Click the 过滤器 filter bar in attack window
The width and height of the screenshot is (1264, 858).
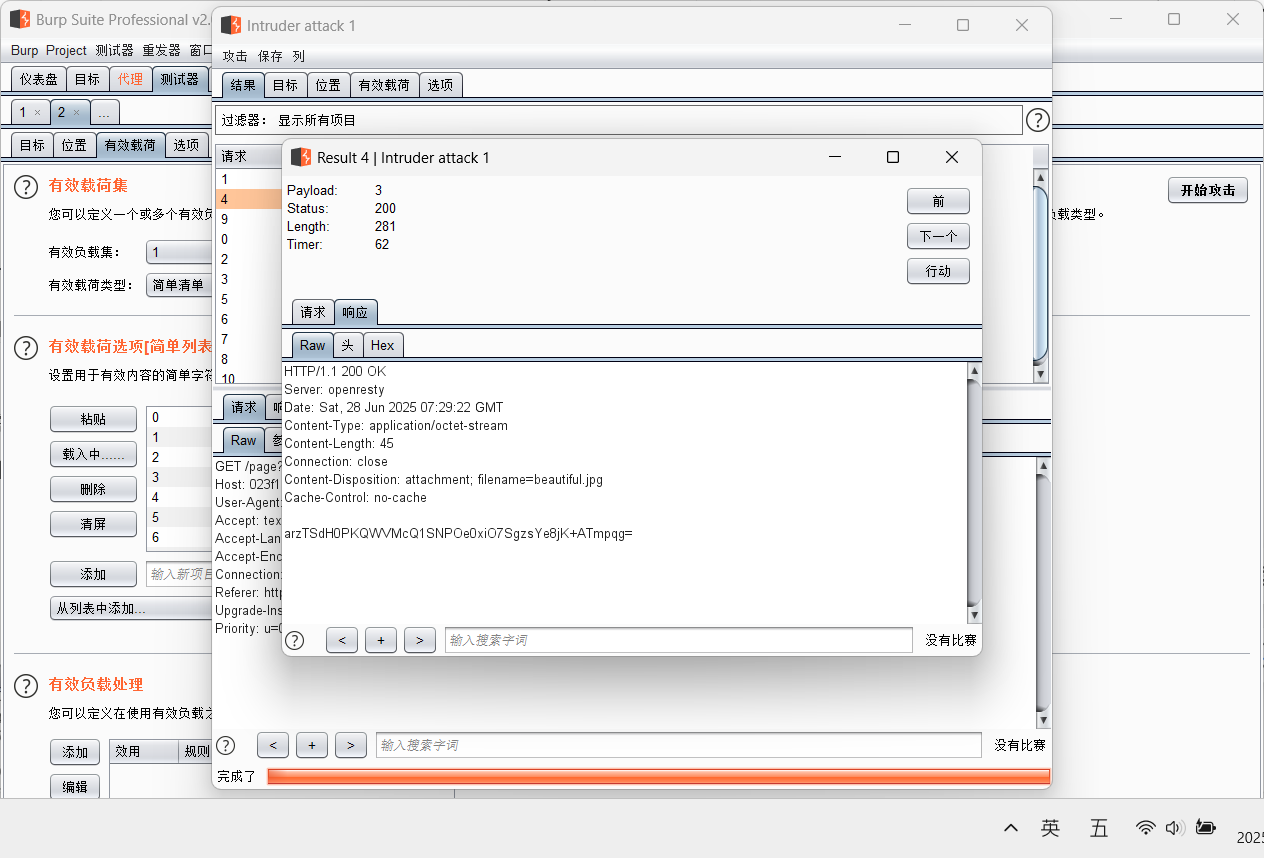click(x=618, y=120)
